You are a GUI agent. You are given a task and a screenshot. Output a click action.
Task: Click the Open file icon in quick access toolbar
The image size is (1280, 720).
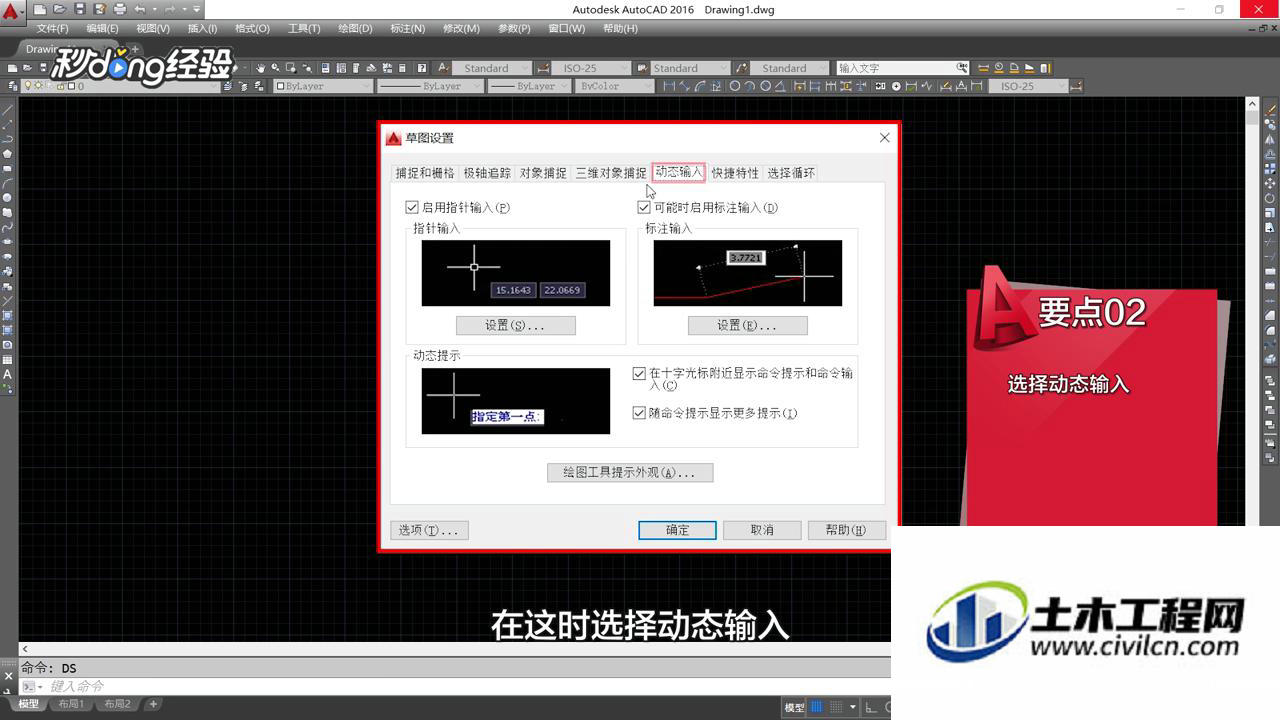point(61,9)
